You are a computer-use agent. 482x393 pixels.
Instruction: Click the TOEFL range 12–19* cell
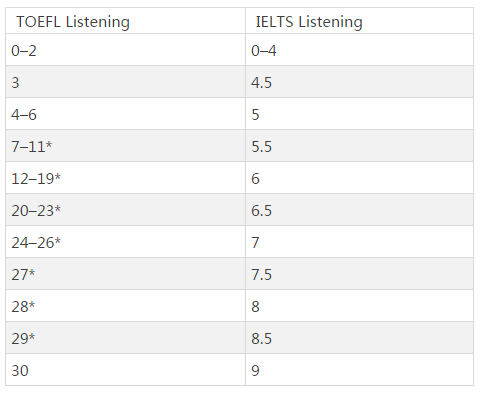click(x=125, y=178)
